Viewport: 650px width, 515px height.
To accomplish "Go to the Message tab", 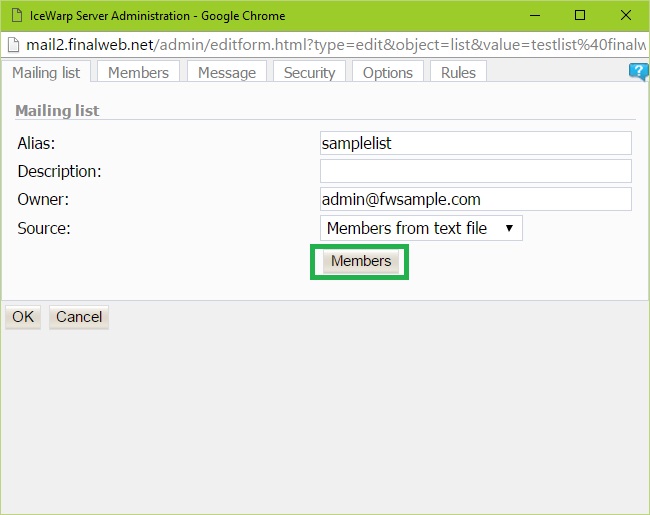I will pos(227,72).
